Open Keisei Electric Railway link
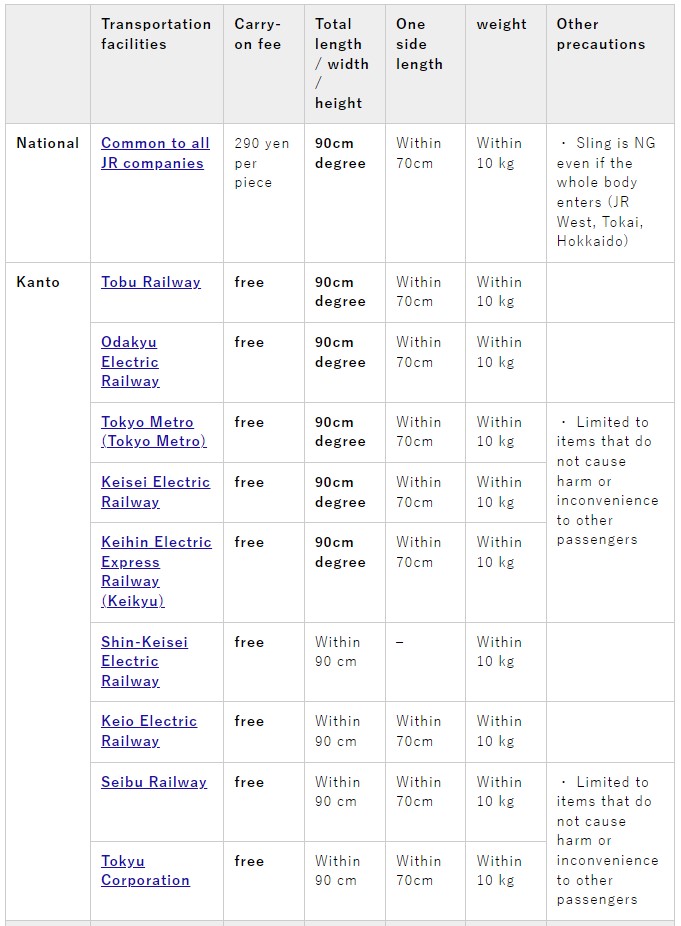Image resolution: width=681 pixels, height=926 pixels. point(155,492)
